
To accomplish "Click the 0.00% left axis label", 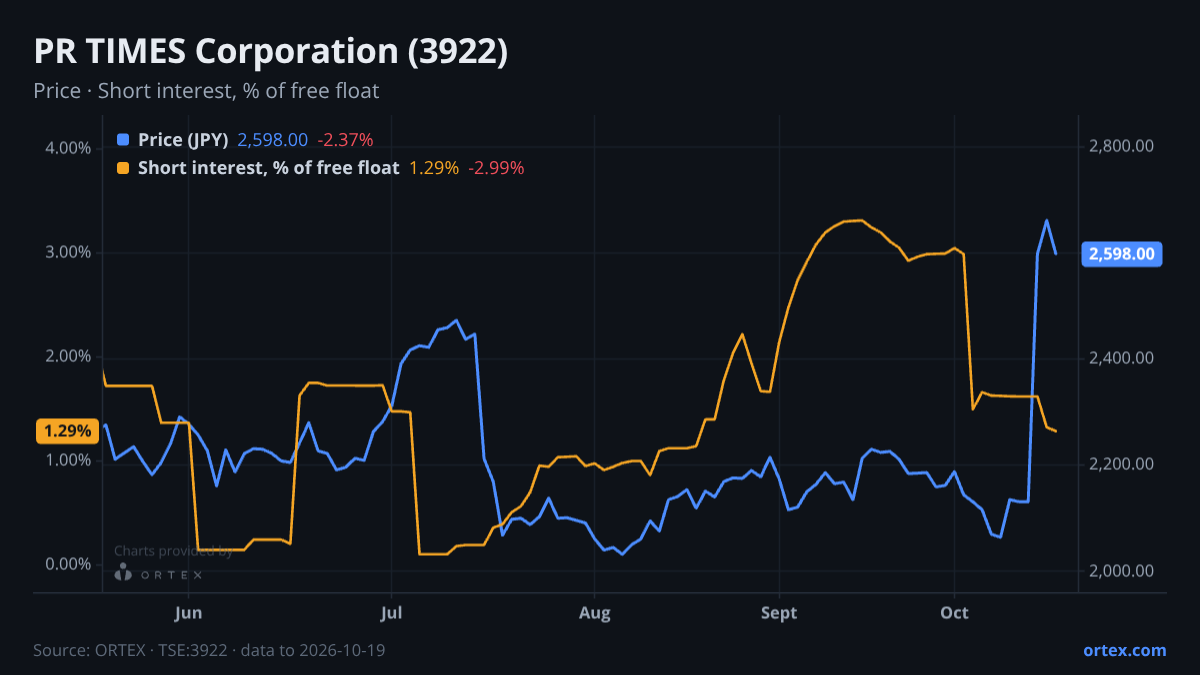I will (x=69, y=565).
